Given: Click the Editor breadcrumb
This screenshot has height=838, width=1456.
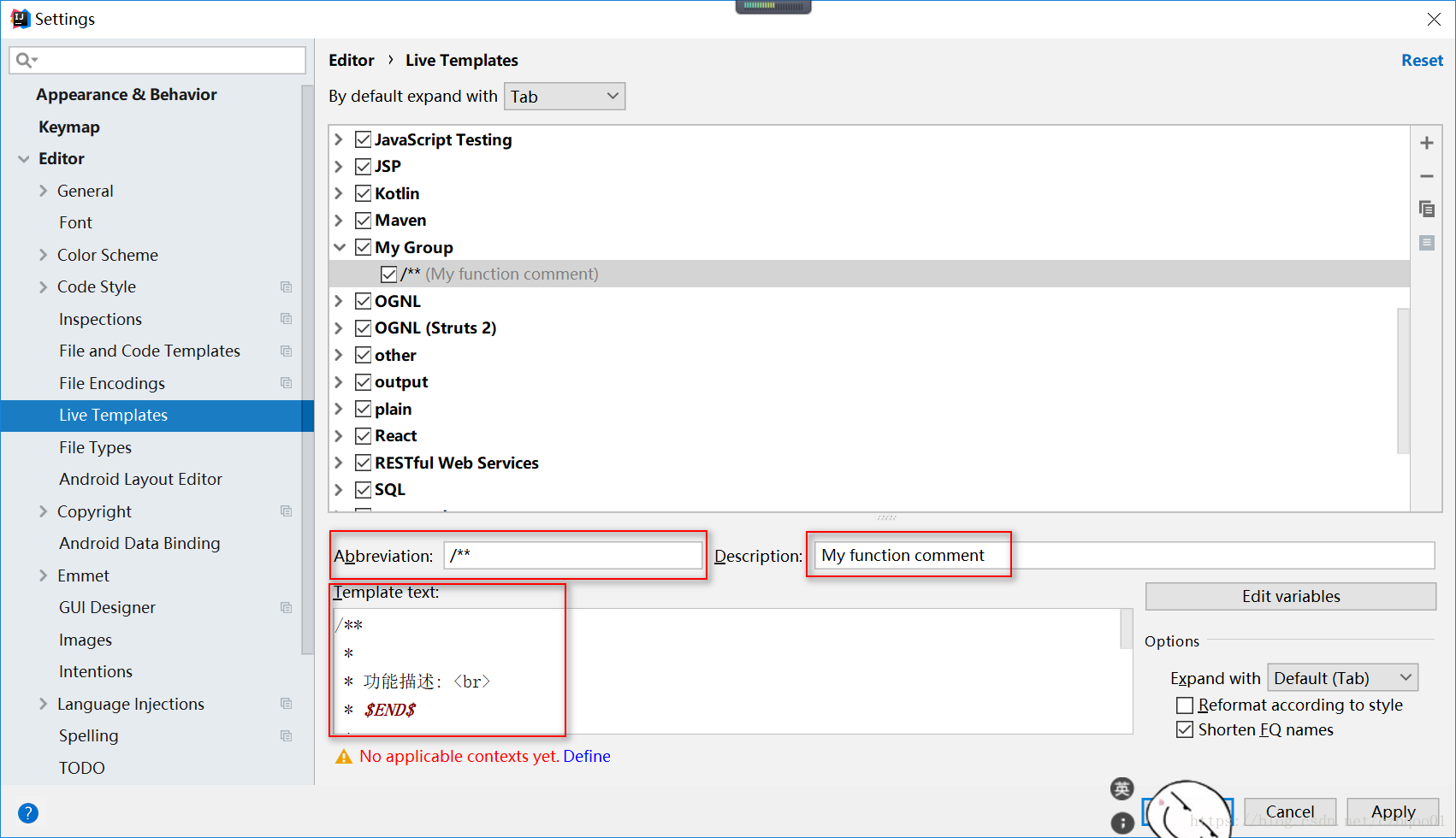Looking at the screenshot, I should 352,61.
